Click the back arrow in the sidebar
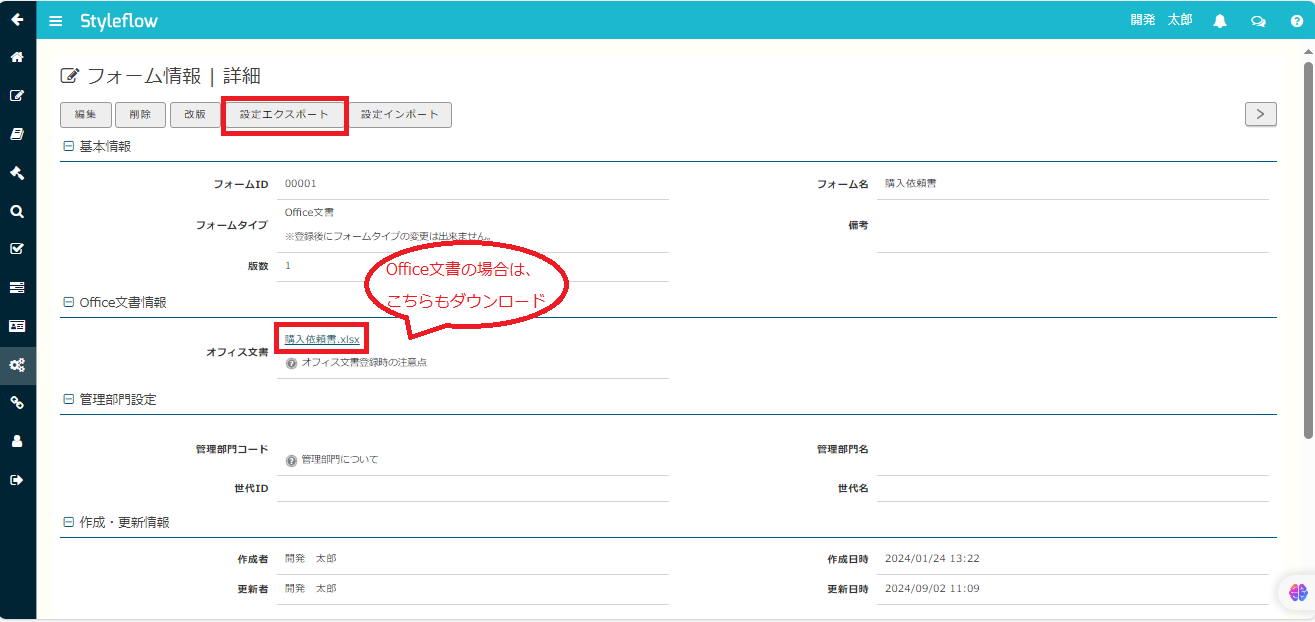Viewport: 1315px width, 622px height. 17,19
